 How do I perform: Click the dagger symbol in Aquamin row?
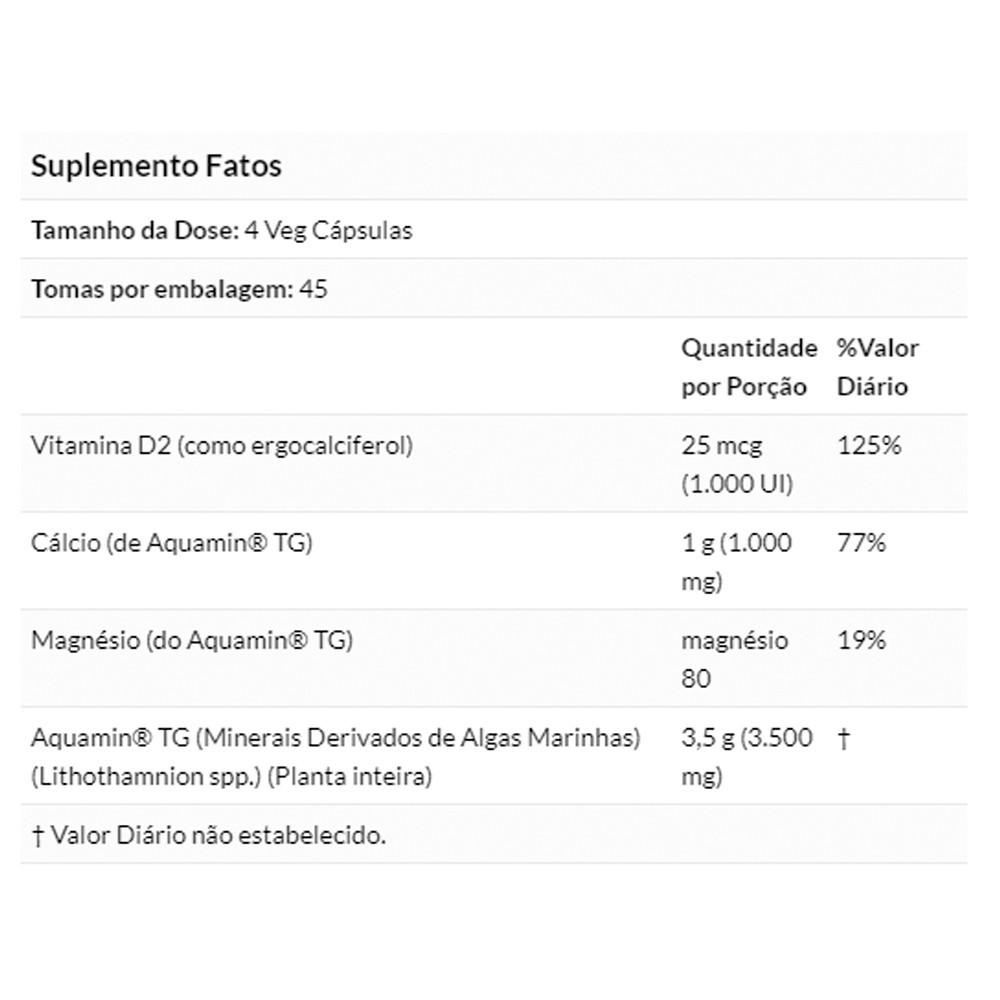843,738
